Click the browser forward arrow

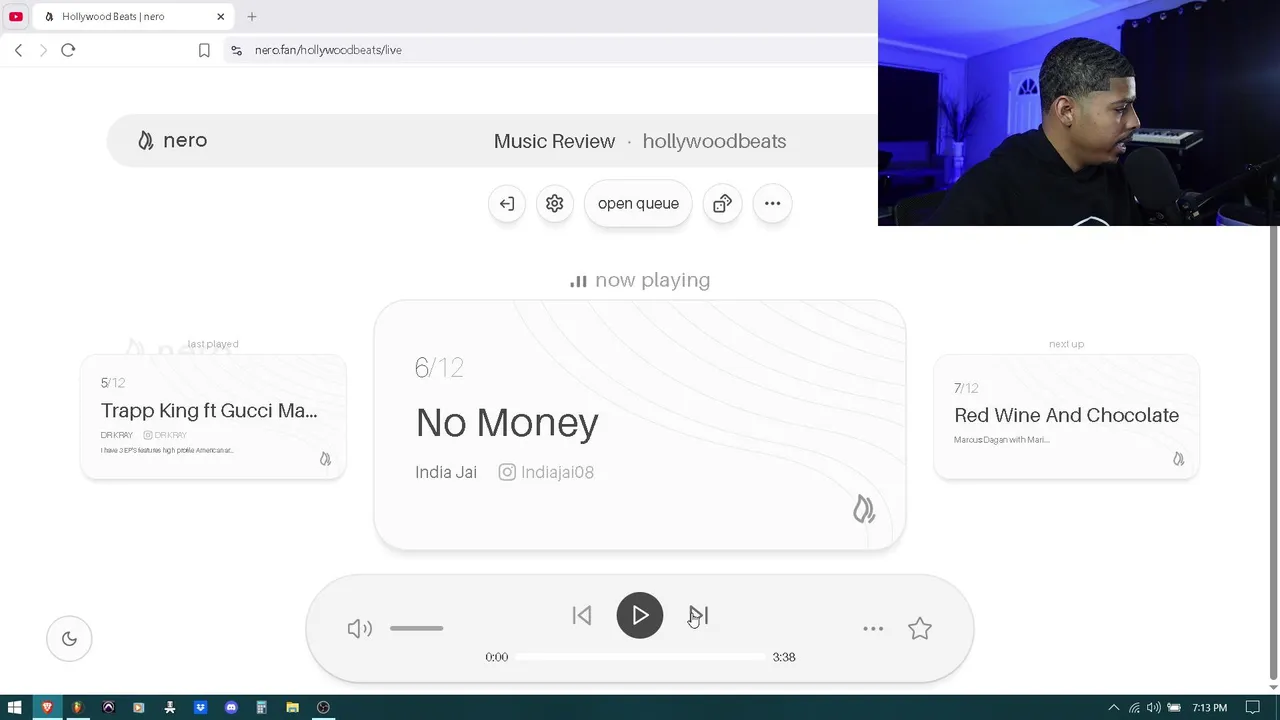point(43,50)
